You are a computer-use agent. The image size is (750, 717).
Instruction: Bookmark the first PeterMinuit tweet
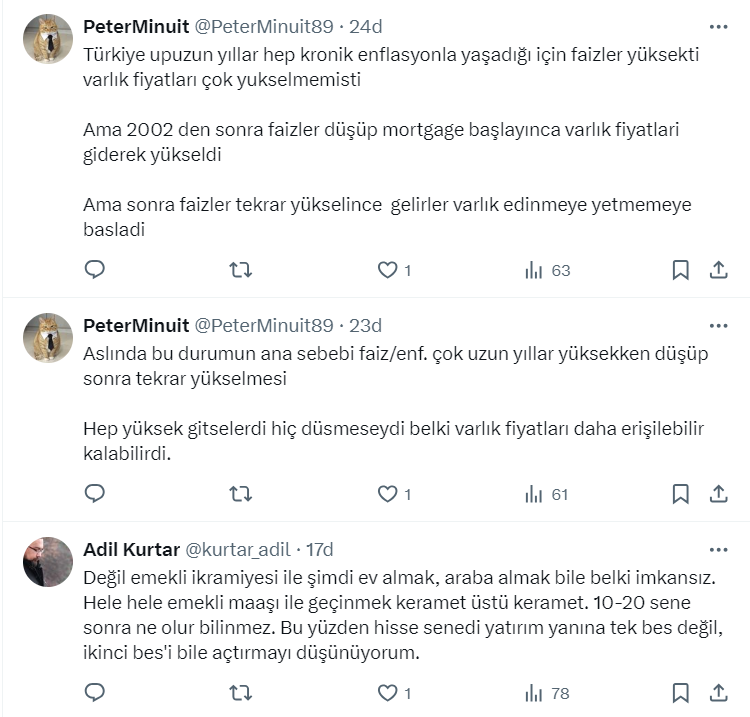680,270
